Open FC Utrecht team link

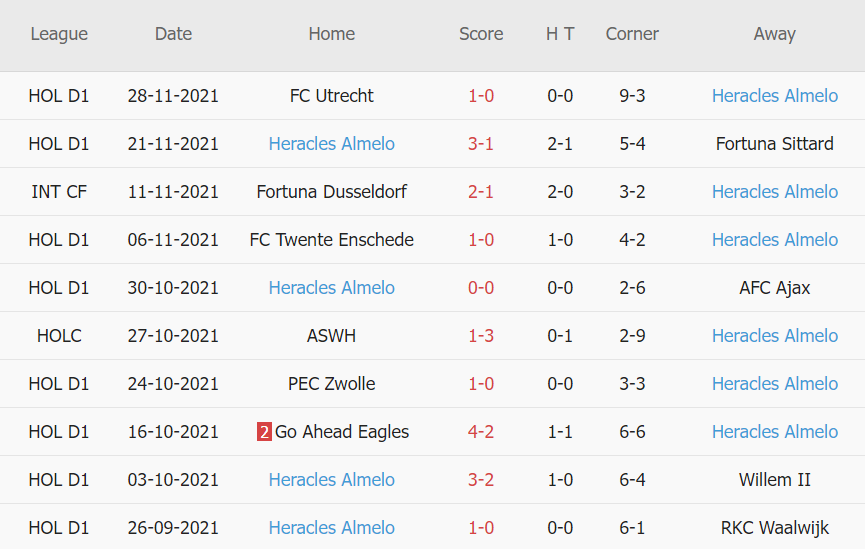click(x=332, y=96)
